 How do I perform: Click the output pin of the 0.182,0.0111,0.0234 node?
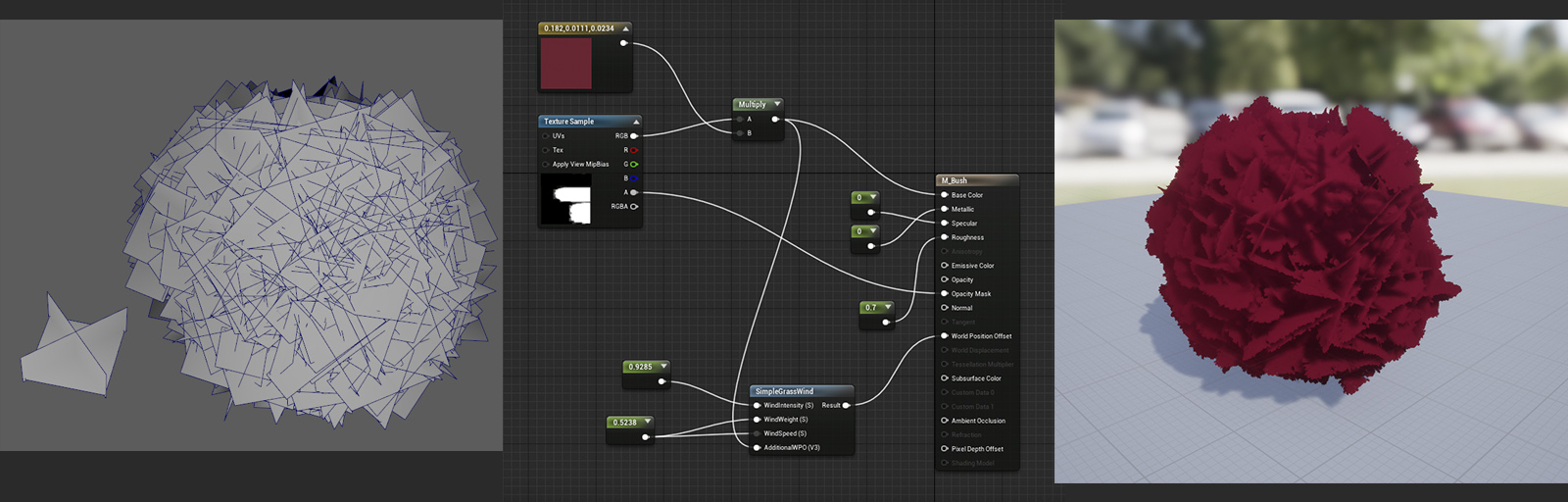pos(623,43)
